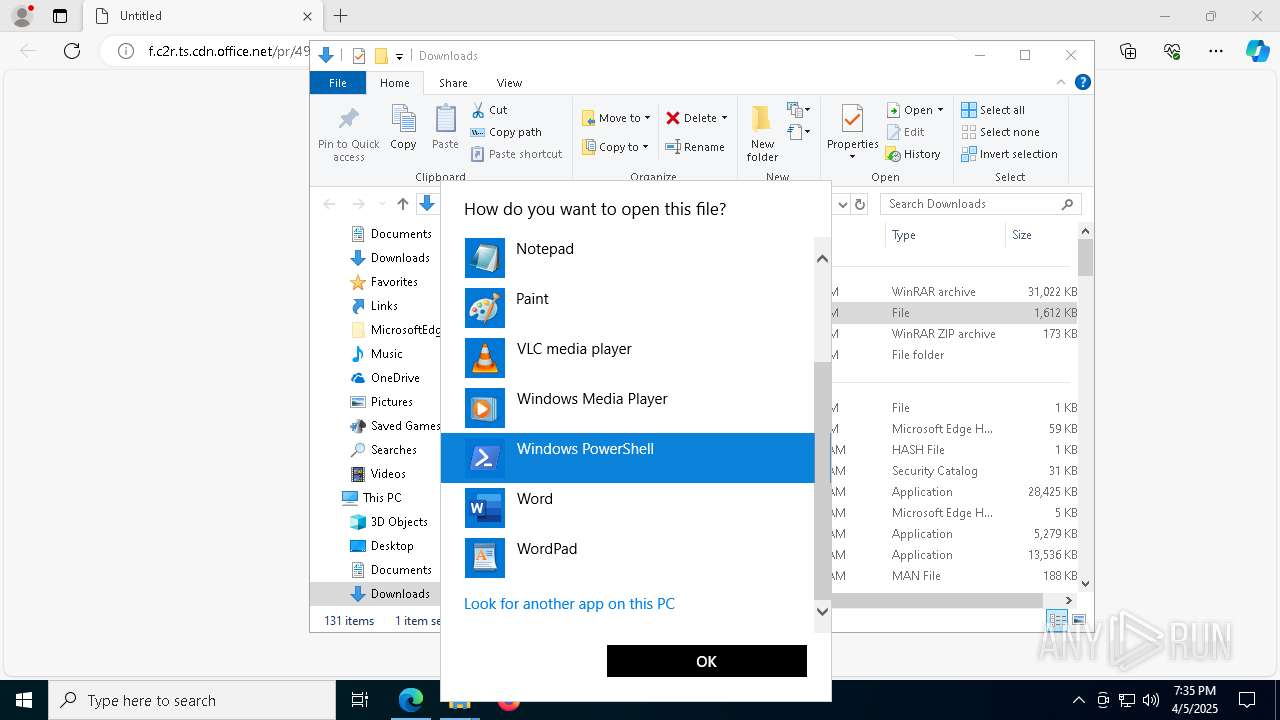Open Windows Start menu

(x=24, y=700)
